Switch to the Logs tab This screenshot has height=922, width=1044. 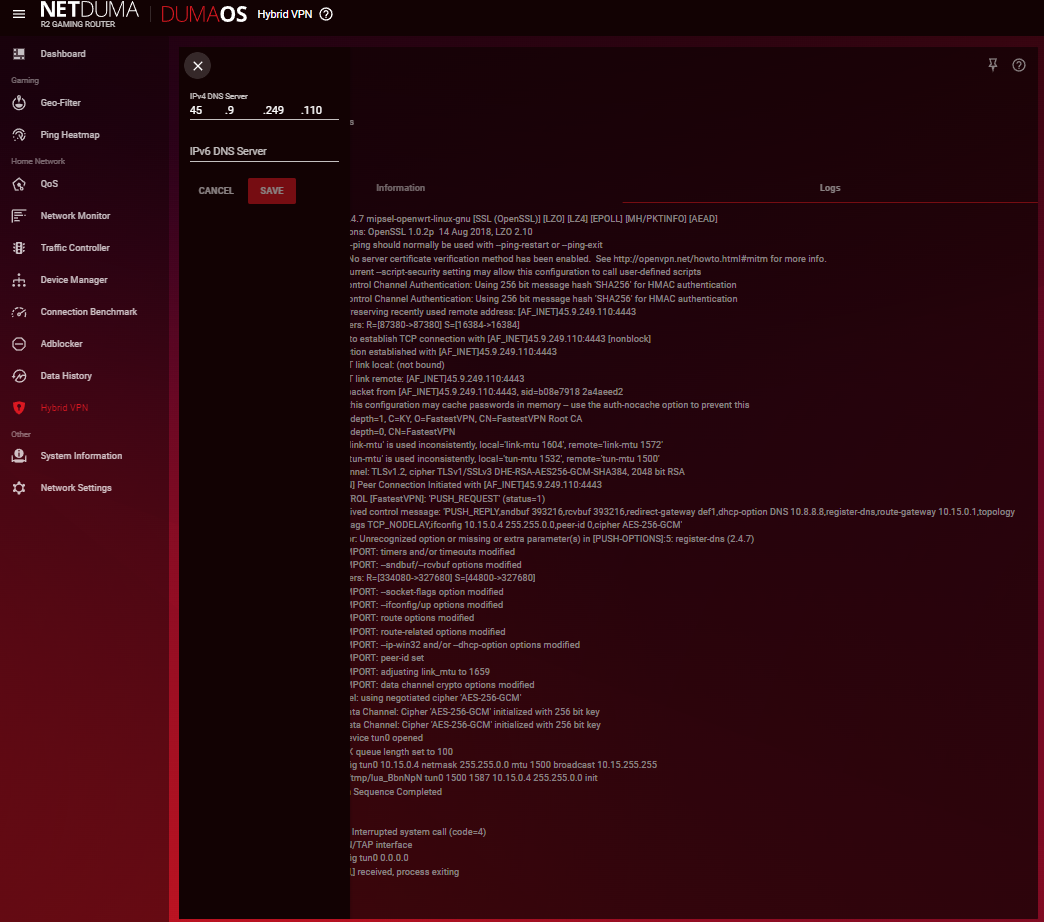click(x=829, y=188)
